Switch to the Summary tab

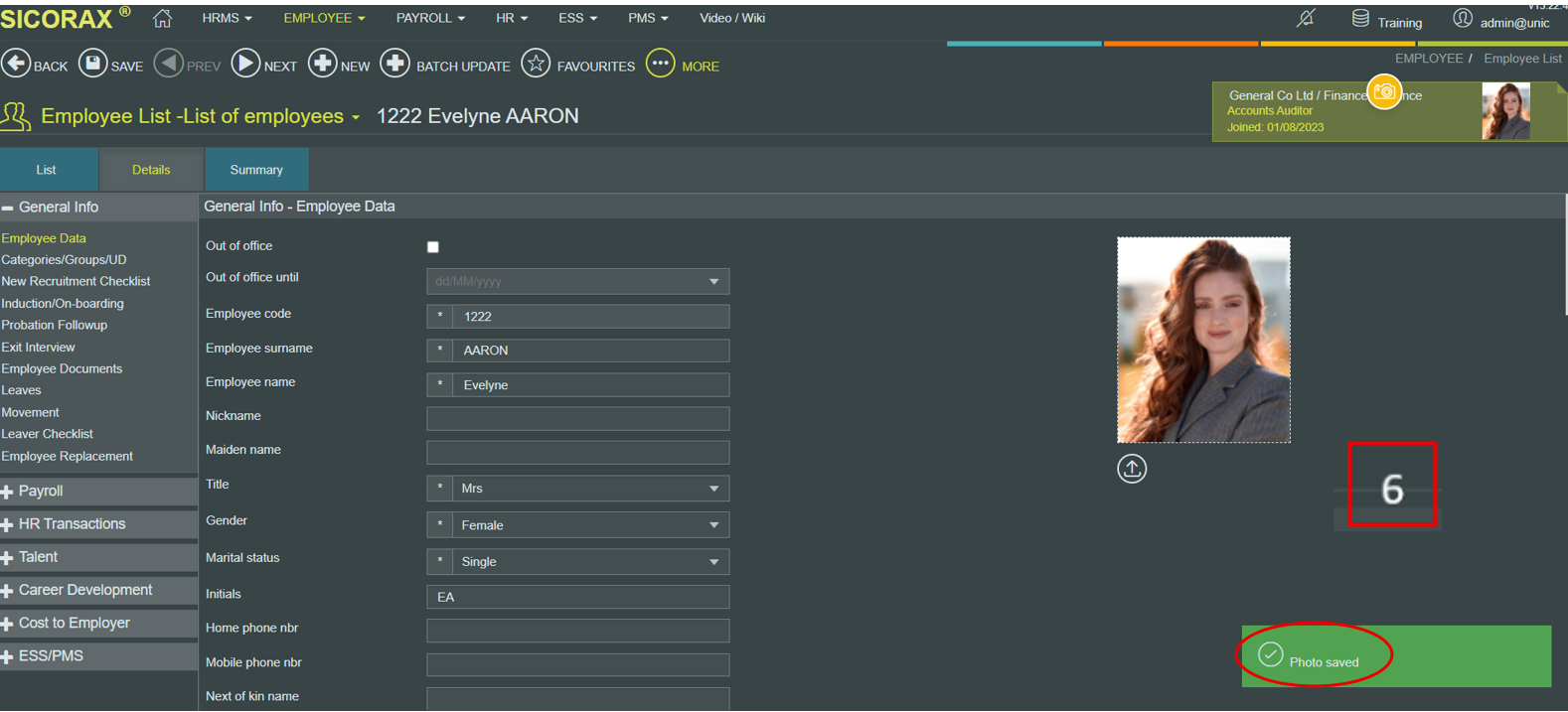256,170
